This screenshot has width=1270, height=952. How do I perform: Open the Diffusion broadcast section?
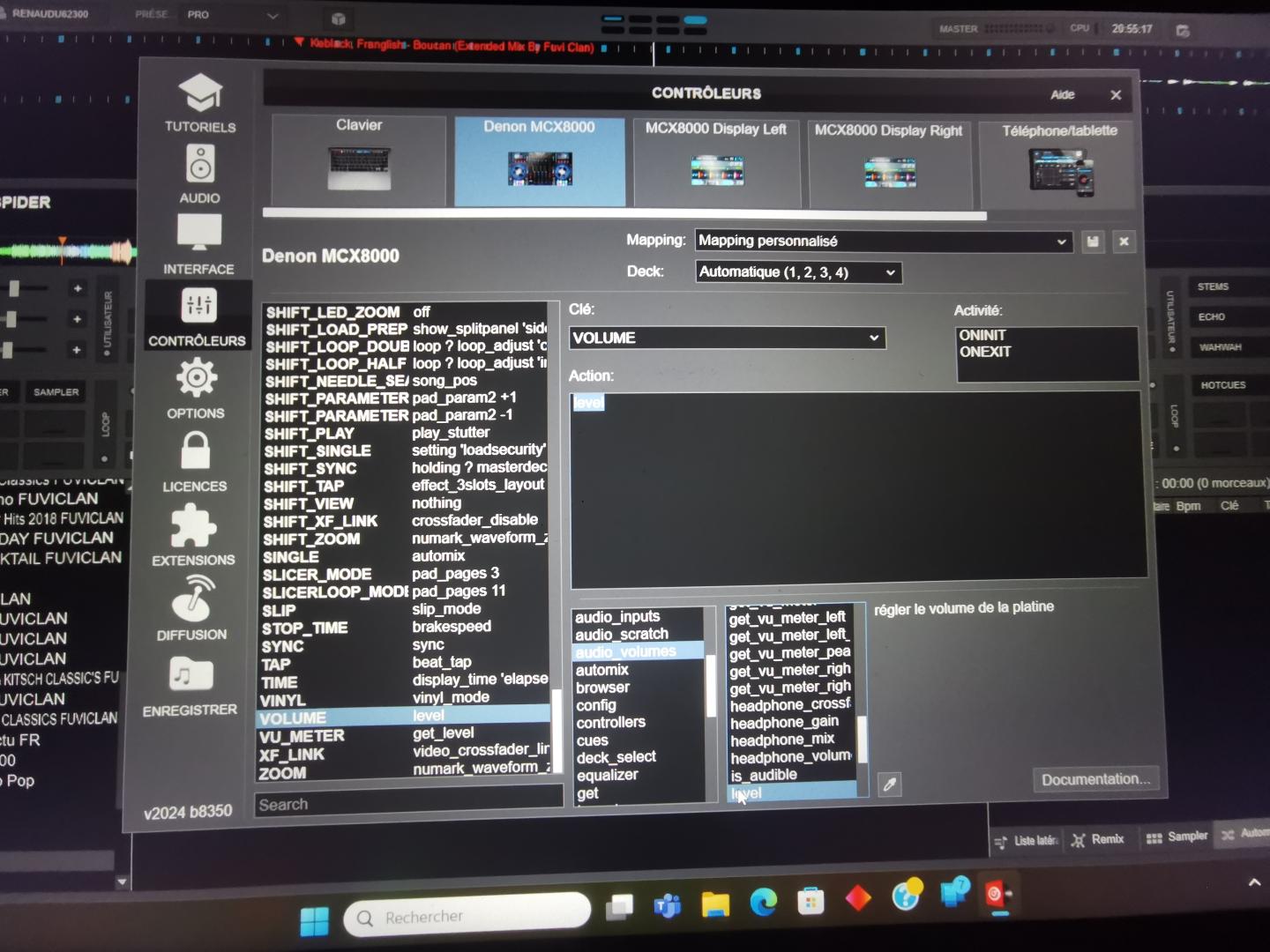[x=192, y=608]
